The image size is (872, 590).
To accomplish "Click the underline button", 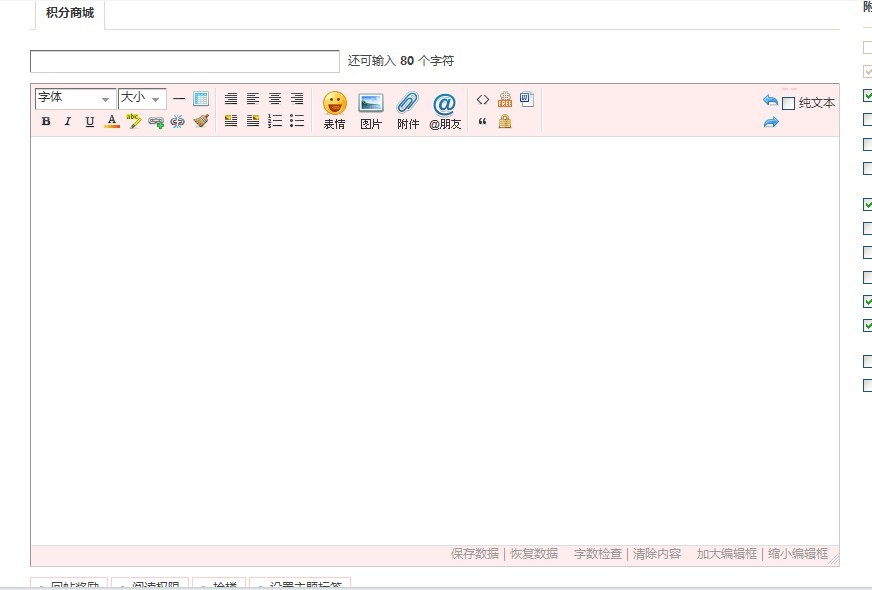I will pos(90,121).
